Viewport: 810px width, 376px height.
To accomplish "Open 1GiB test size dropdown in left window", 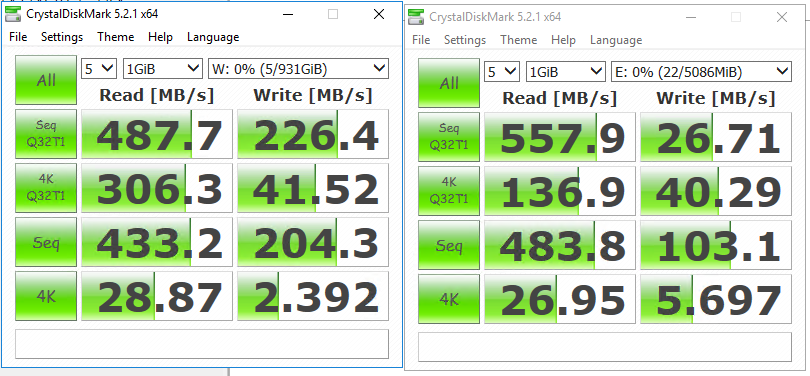I will [x=162, y=68].
